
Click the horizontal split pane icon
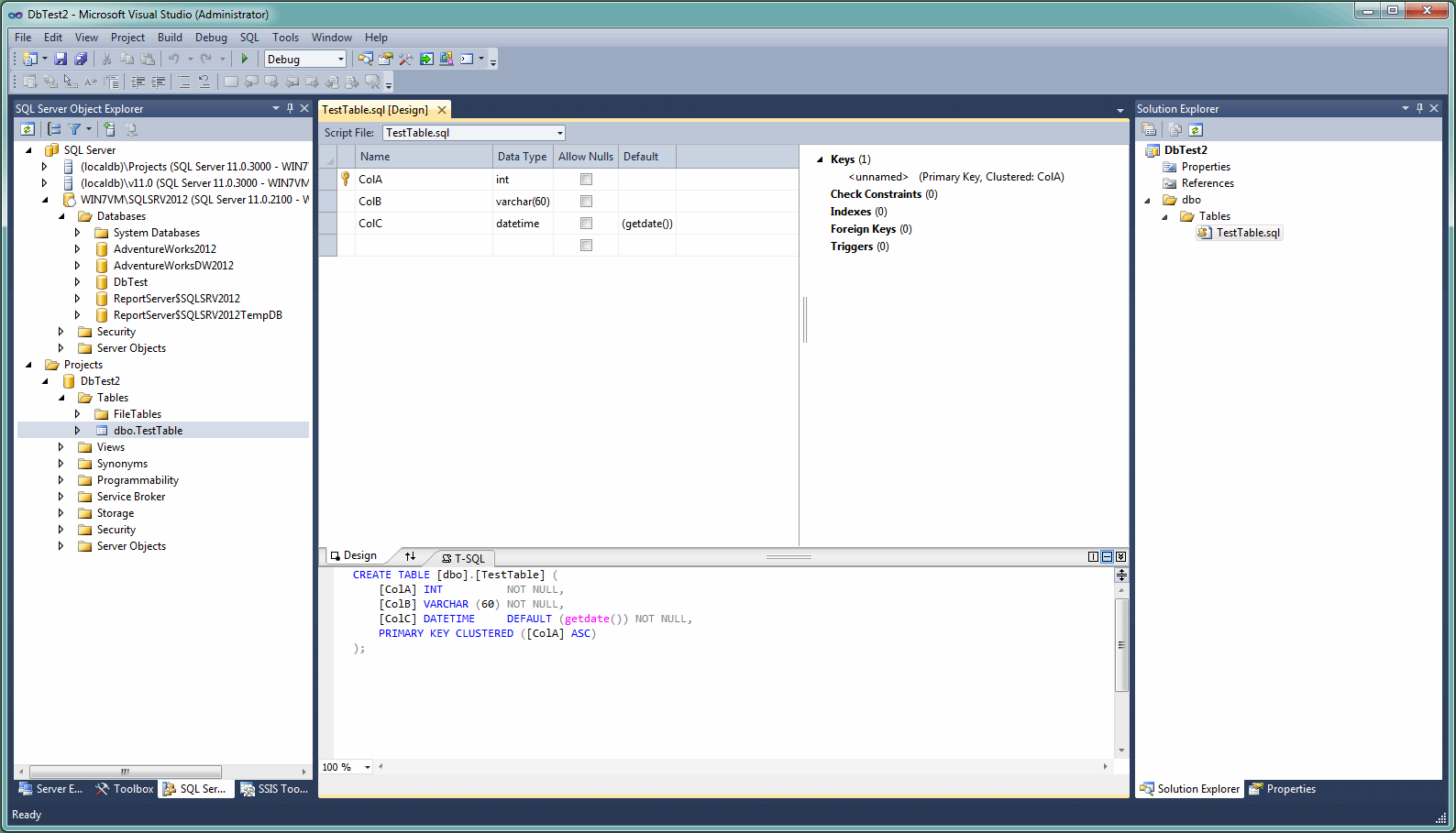1107,556
